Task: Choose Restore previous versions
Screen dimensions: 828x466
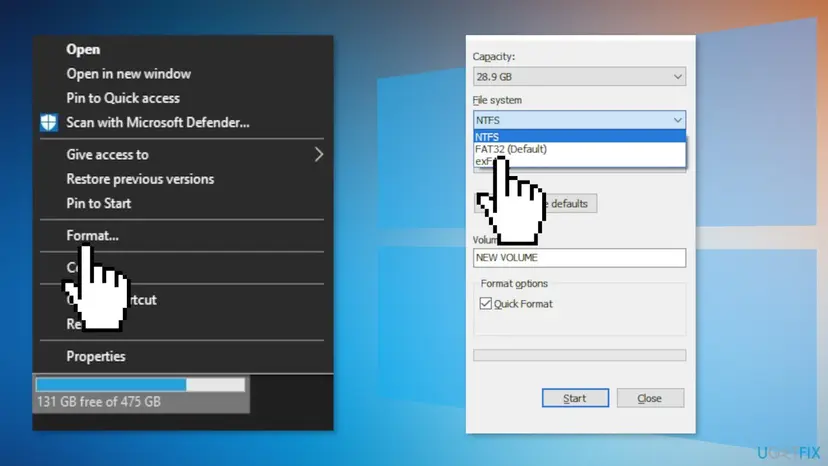Action: tap(140, 179)
